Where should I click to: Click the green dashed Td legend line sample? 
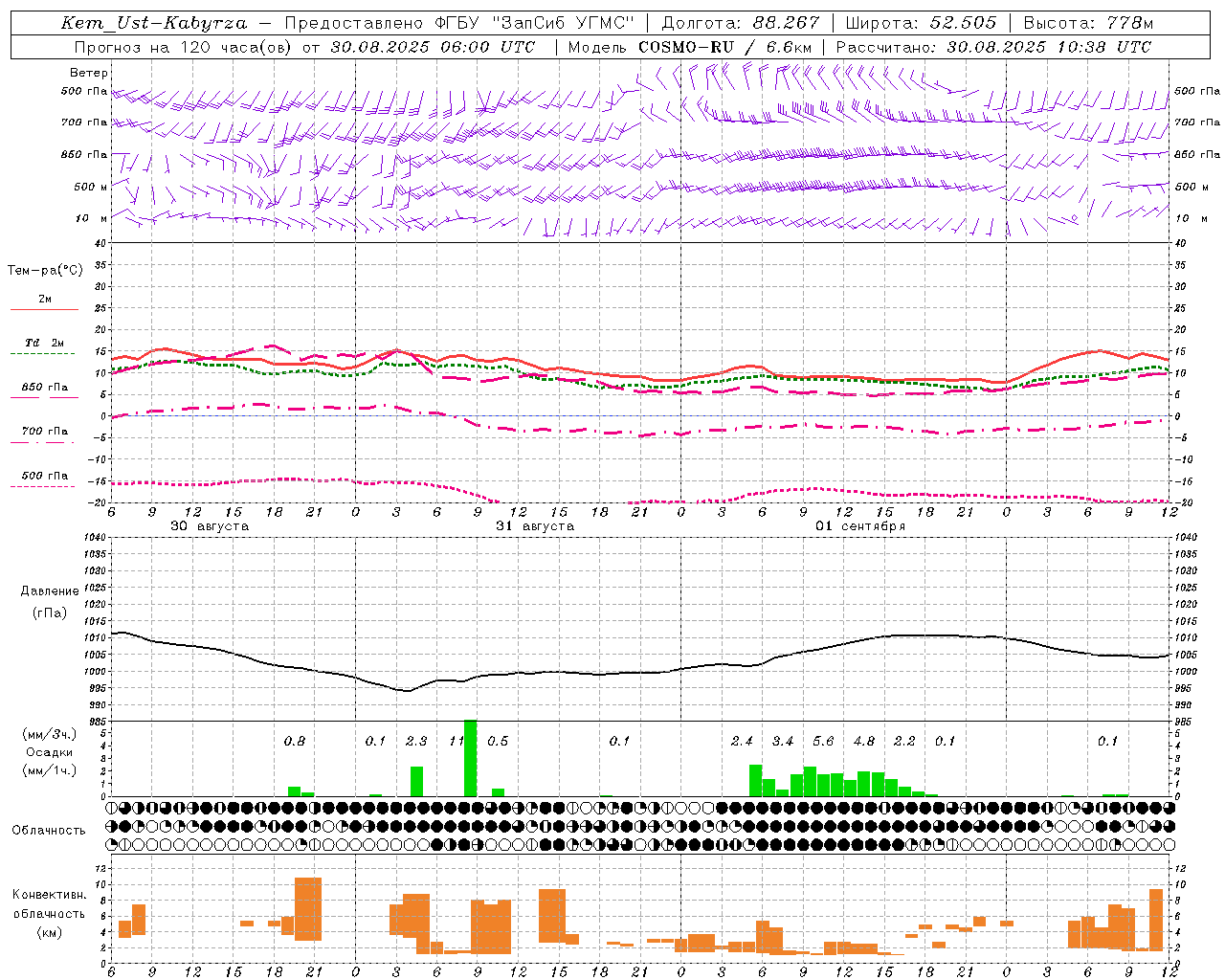(42, 354)
